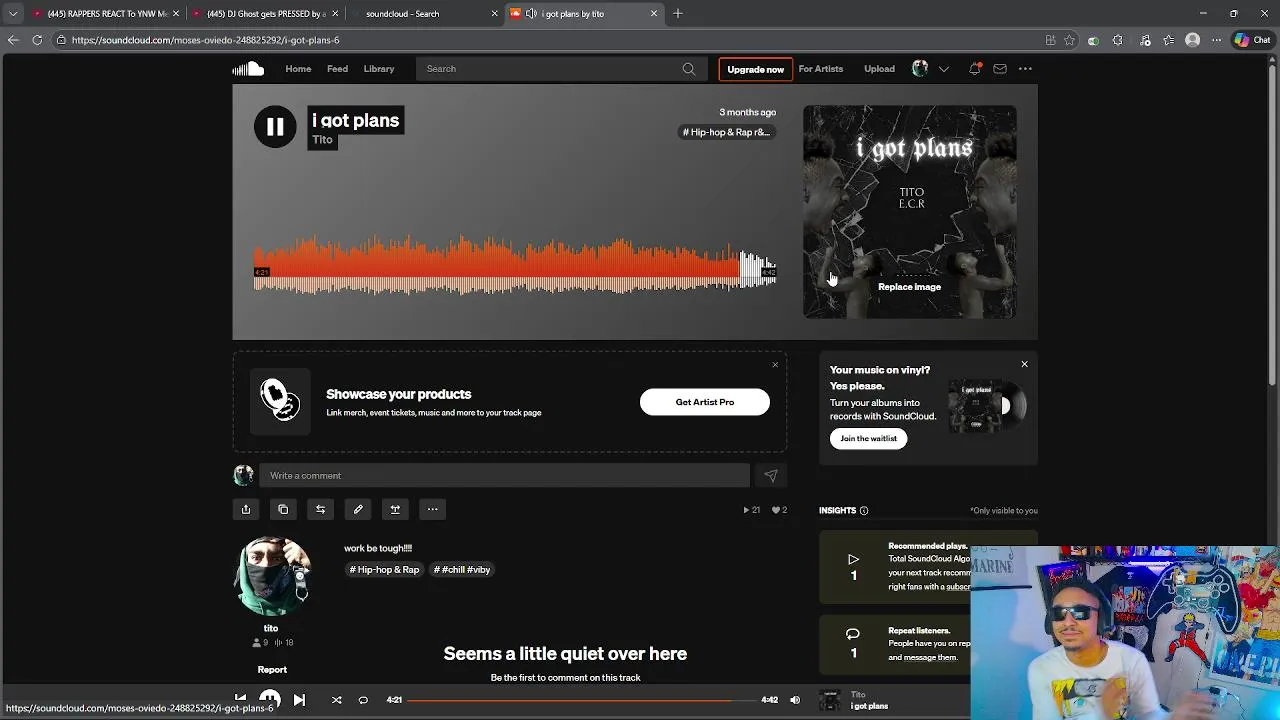Send the comment with paper plane icon
The width and height of the screenshot is (1280, 720).
click(770, 476)
